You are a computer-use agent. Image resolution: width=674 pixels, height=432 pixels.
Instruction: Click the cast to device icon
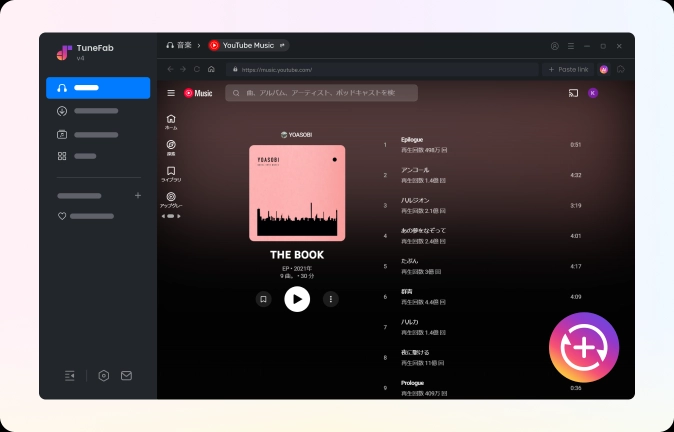tap(573, 93)
